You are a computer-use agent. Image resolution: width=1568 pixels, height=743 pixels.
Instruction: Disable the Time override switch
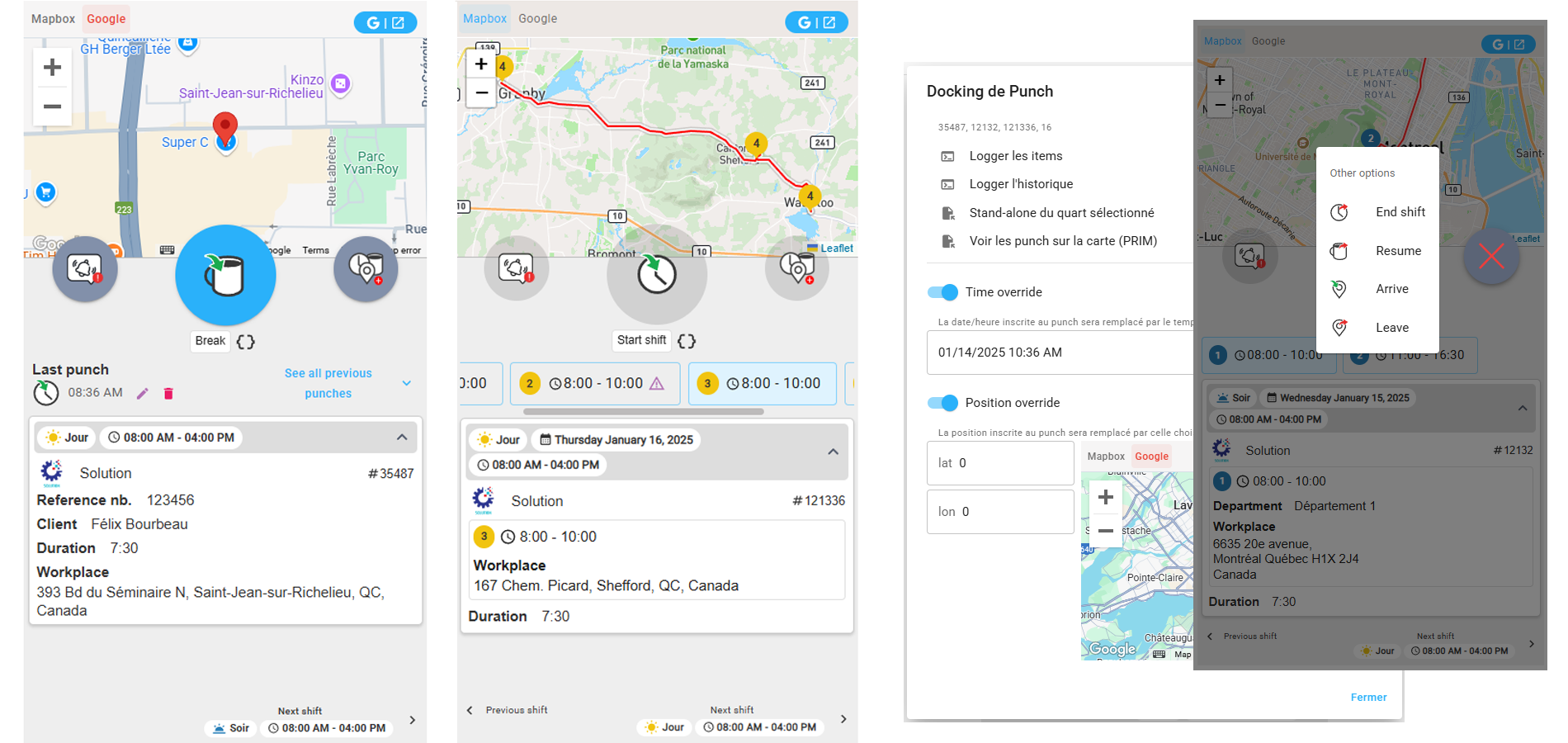[x=942, y=292]
